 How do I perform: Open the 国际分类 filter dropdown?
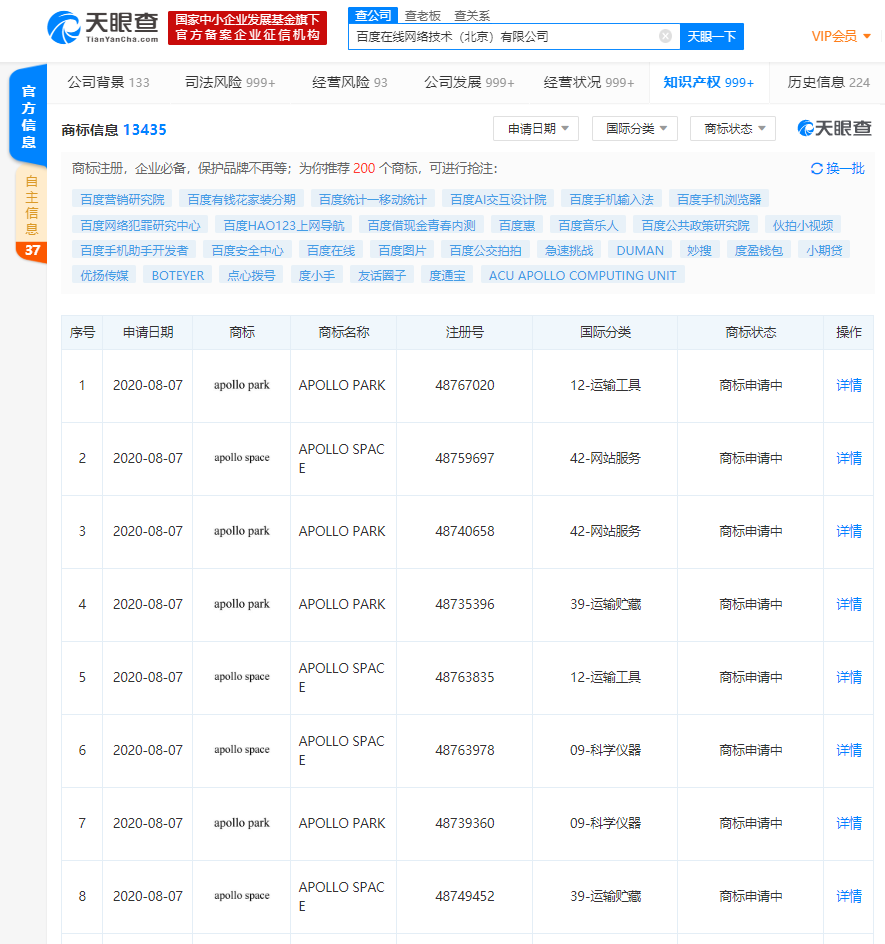(x=635, y=129)
